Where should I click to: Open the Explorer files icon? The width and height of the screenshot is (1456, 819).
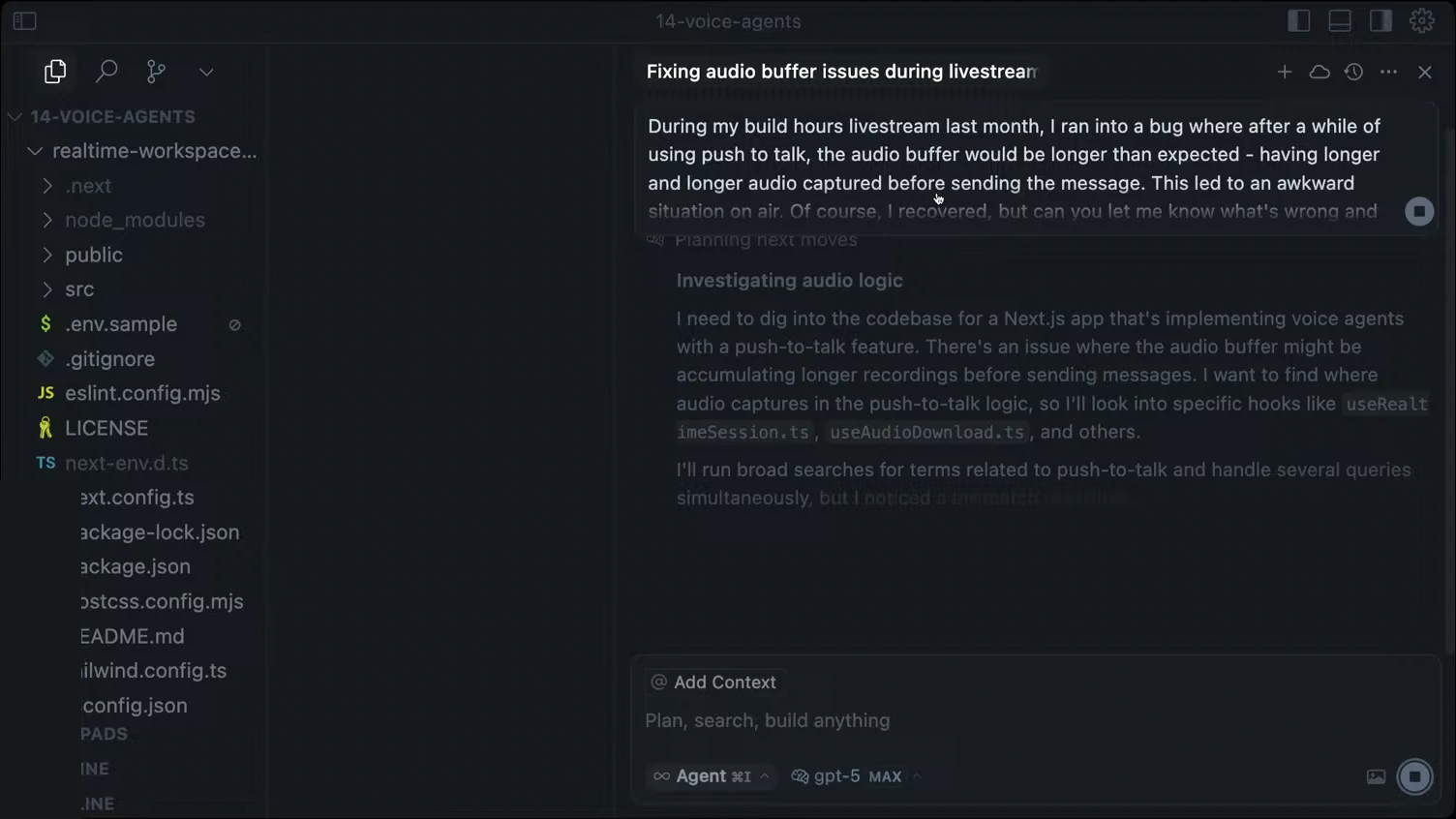point(55,72)
